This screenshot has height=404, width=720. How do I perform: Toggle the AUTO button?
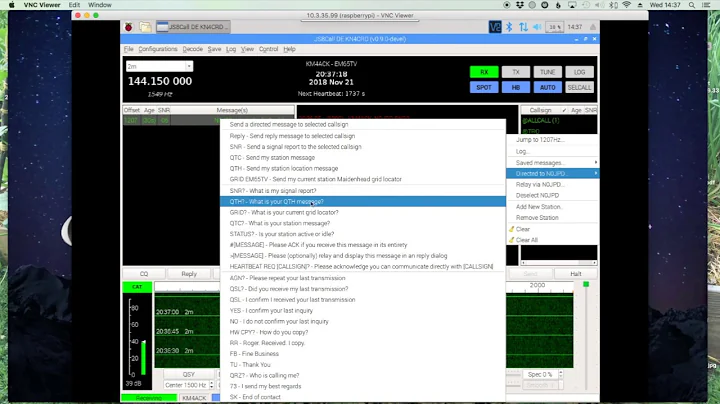[547, 87]
